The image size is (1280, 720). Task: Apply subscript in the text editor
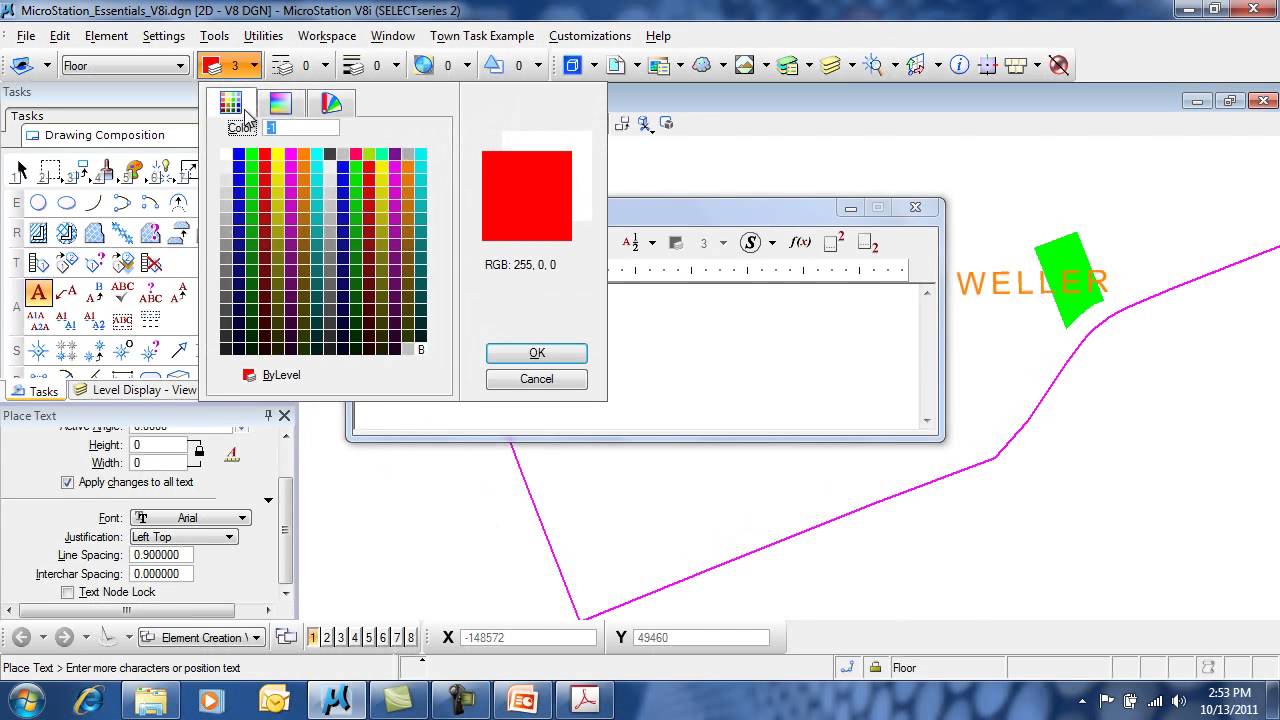[868, 243]
